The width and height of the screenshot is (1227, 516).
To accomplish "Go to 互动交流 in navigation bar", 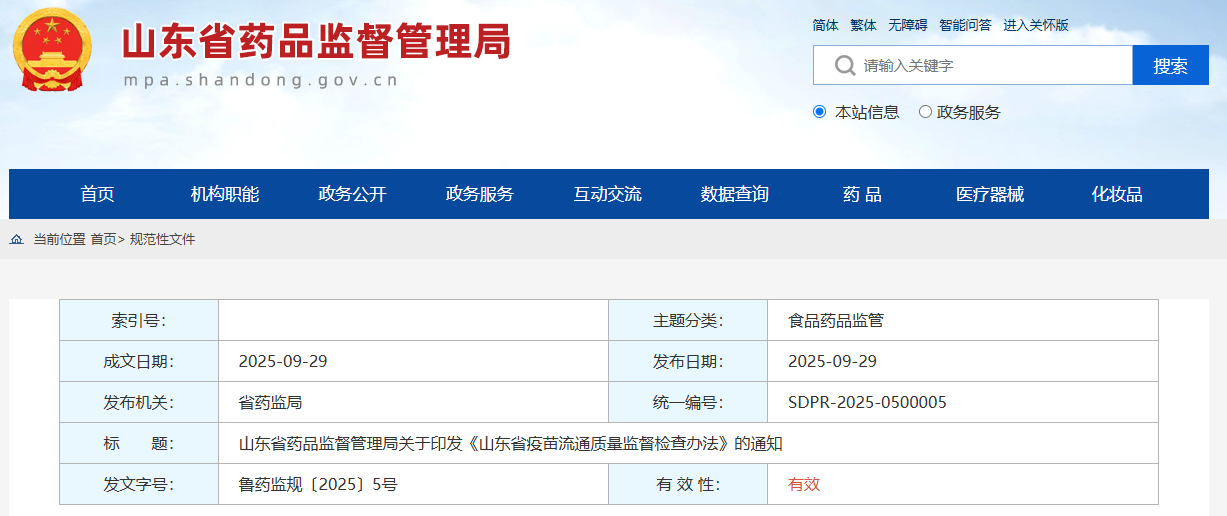I will pos(607,194).
